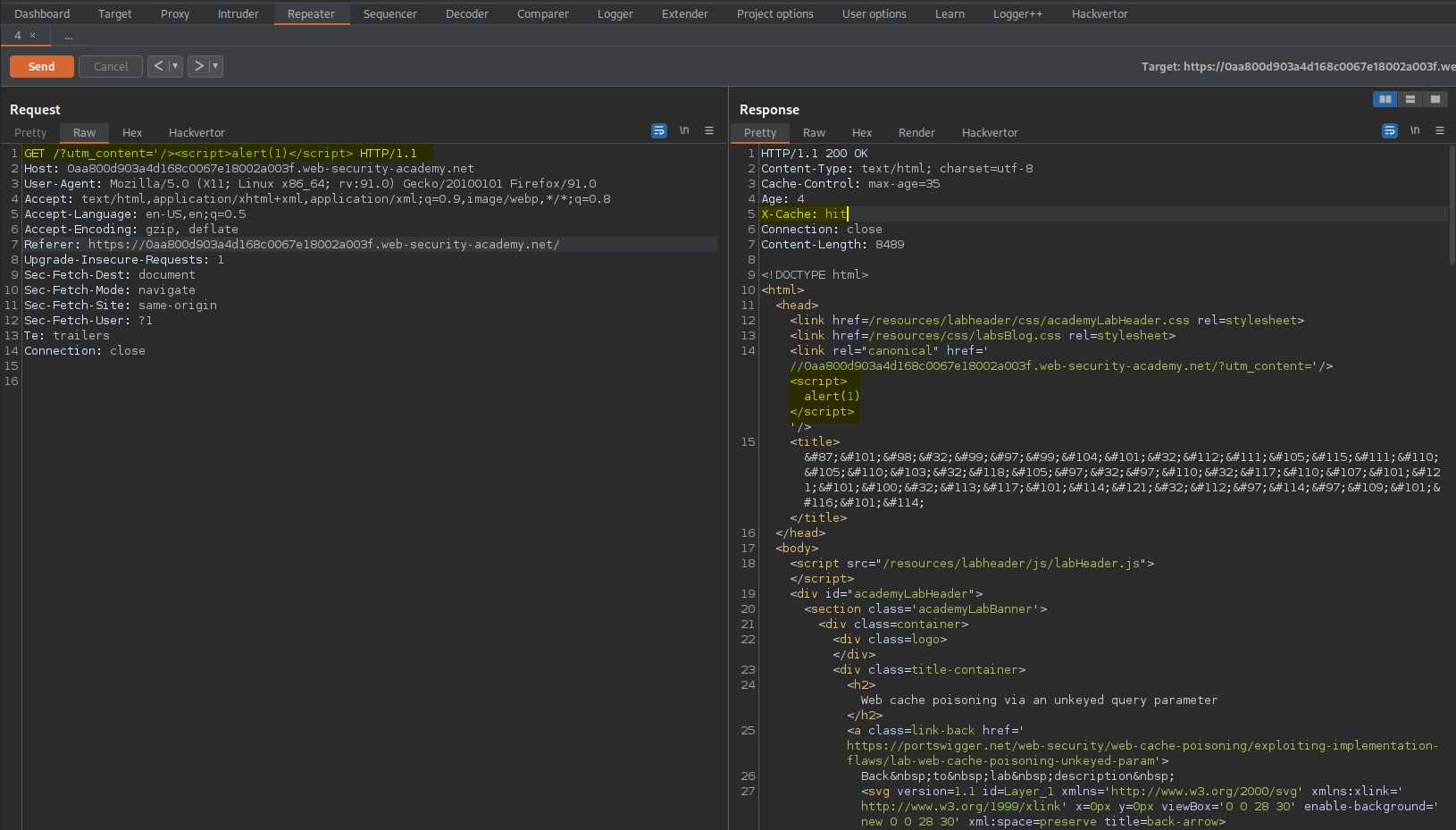
Task: Go back to the previous request in history
Action: [x=158, y=66]
